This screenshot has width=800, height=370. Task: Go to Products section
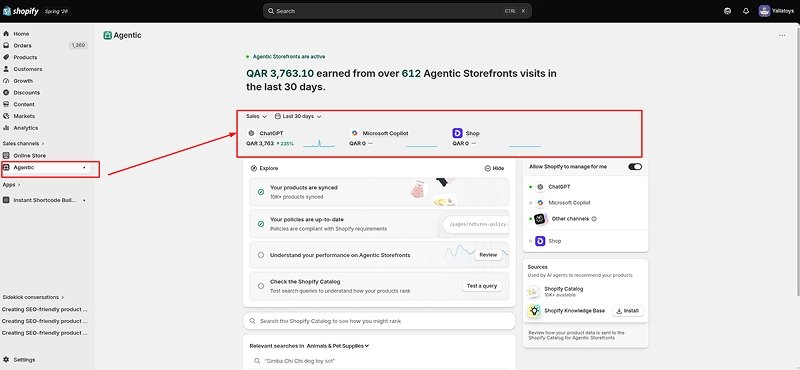click(25, 57)
